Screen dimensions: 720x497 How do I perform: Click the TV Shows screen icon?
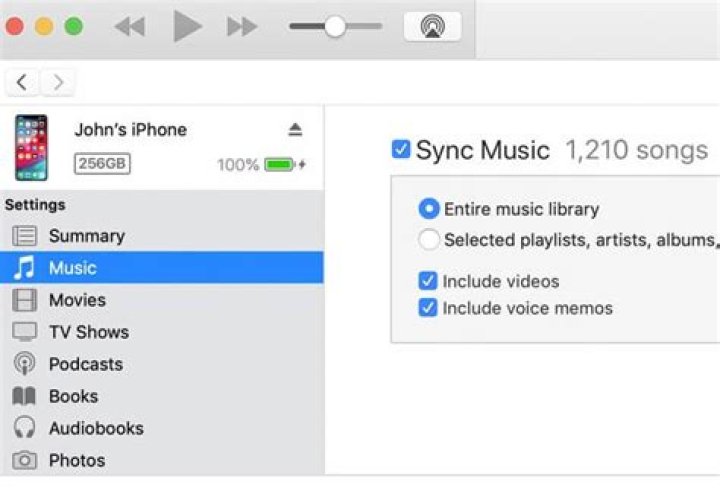click(24, 332)
